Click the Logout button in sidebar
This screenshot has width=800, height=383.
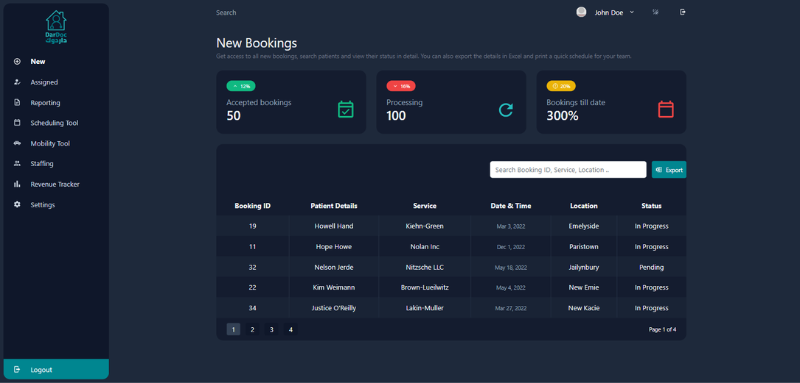[56, 369]
